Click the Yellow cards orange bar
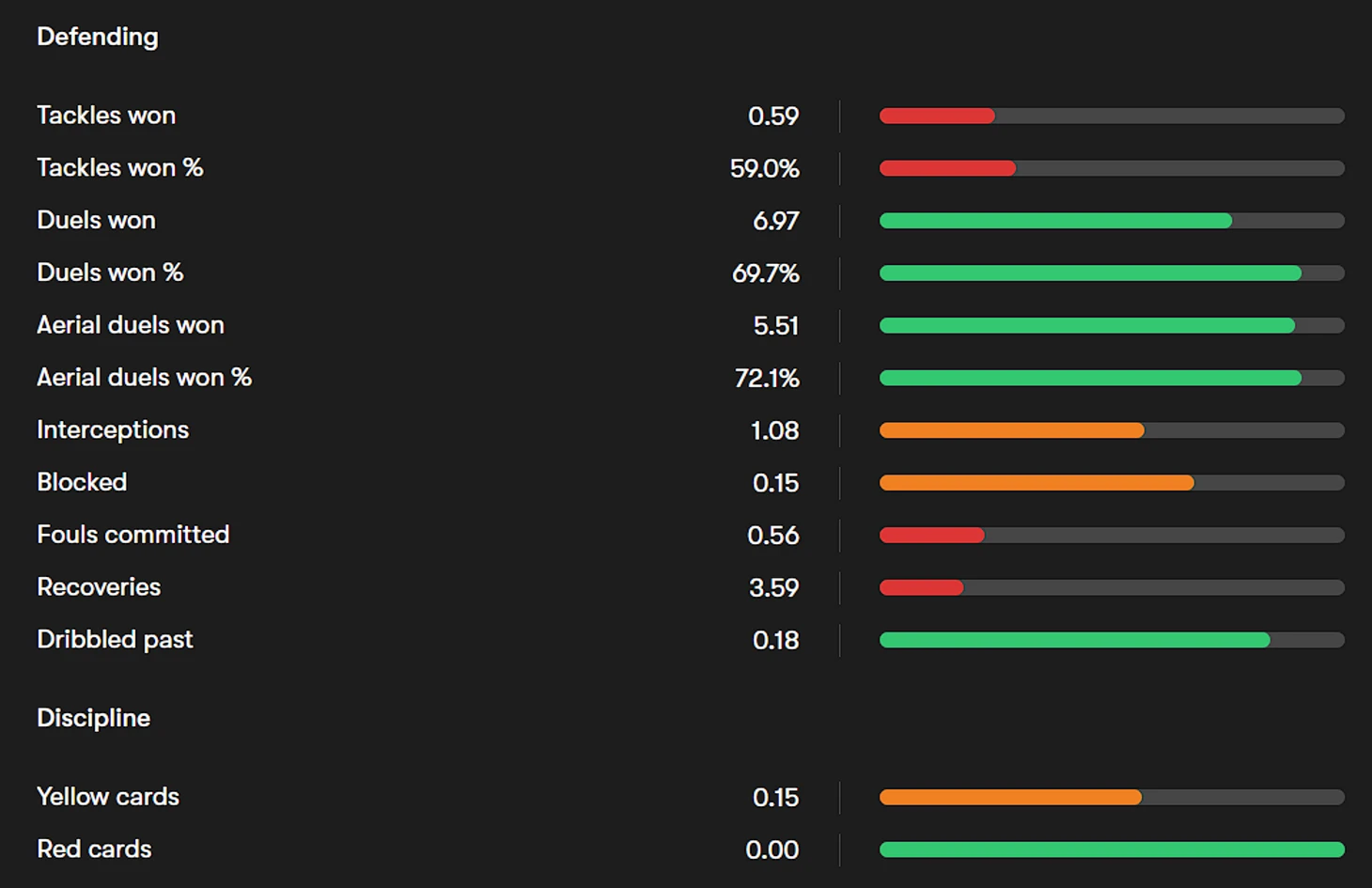 point(1010,798)
